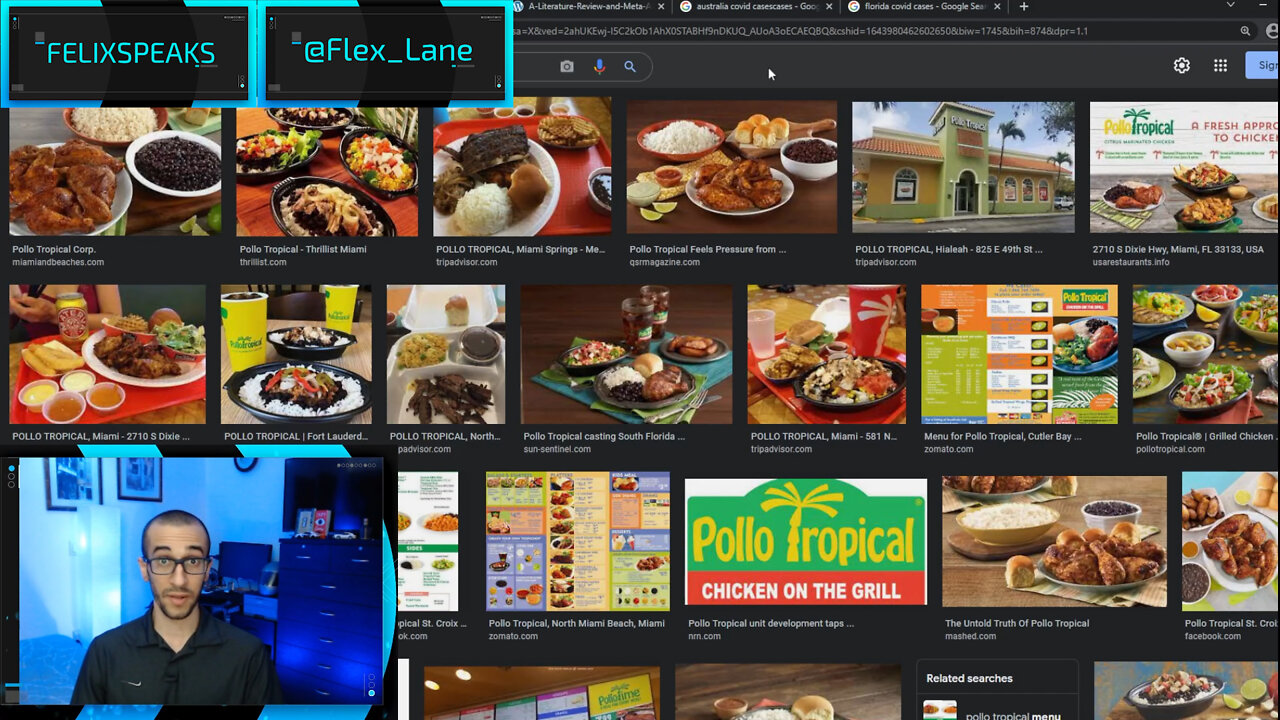Close the australia covid cases tab
Viewport: 1280px width, 720px height.
[x=829, y=7]
